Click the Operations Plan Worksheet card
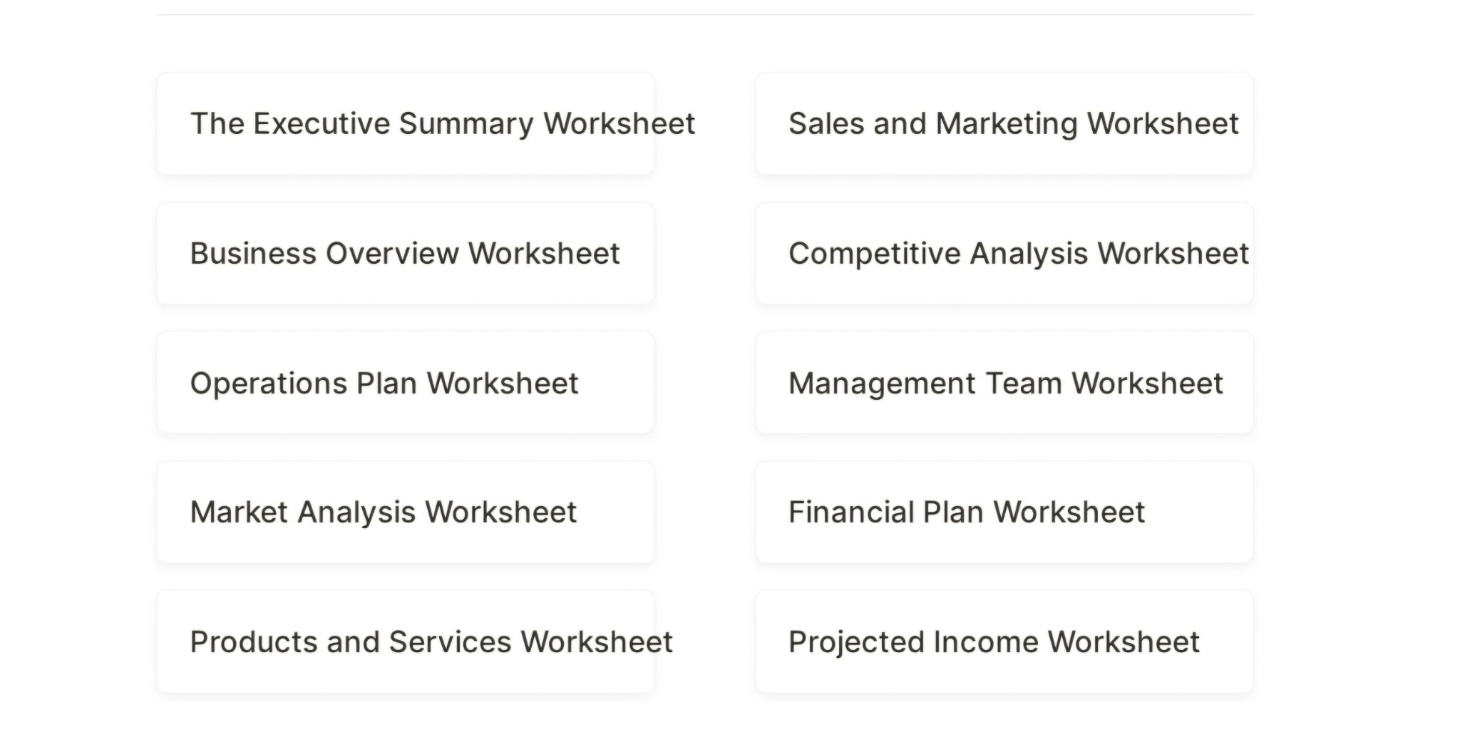This screenshot has height=752, width=1460. 405,382
